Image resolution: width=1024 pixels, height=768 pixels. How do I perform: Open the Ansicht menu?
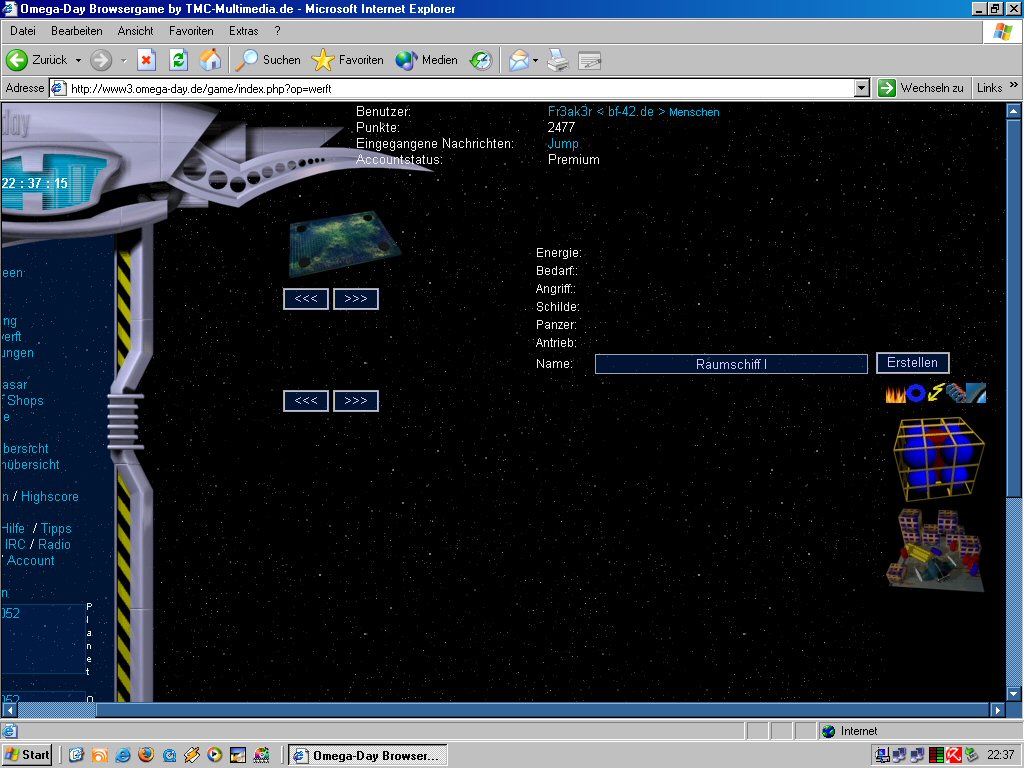coord(135,31)
